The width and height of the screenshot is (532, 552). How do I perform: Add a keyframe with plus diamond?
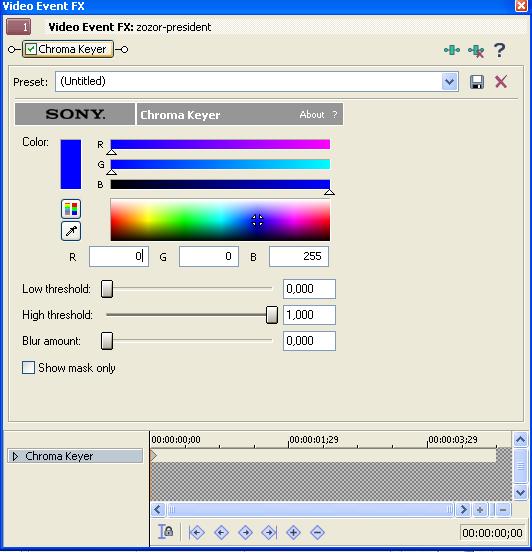(x=293, y=532)
